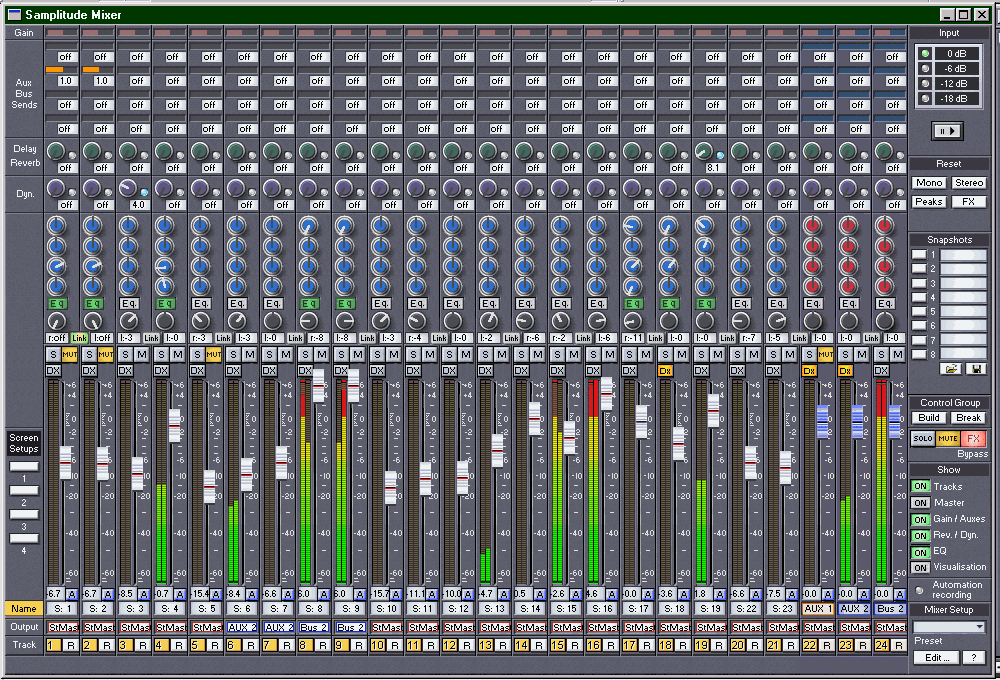Screen dimensions: 1000x680
Task: Select screen setup button 4
Action: coord(24,538)
